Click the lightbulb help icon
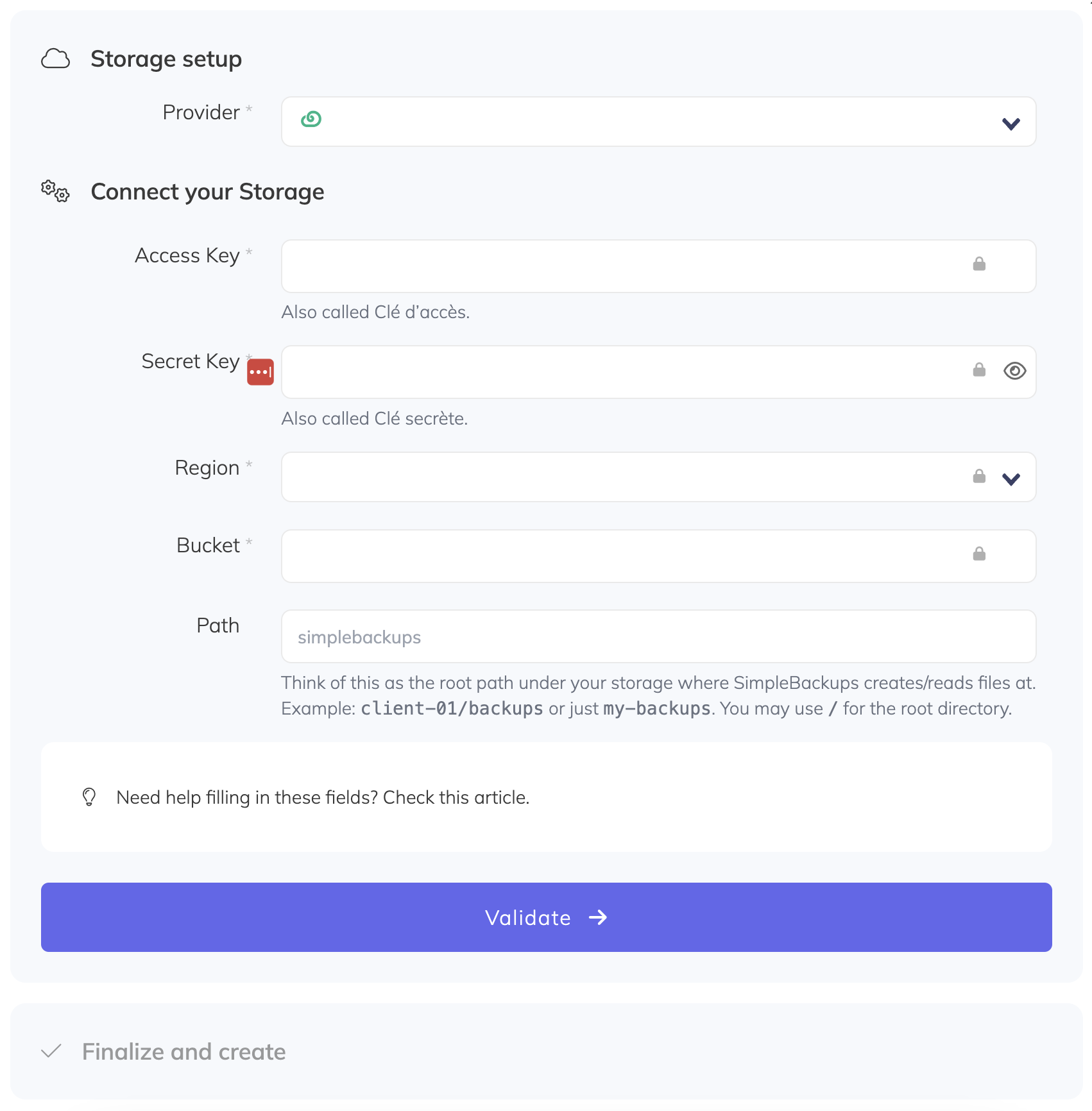1092x1111 pixels. tap(89, 797)
